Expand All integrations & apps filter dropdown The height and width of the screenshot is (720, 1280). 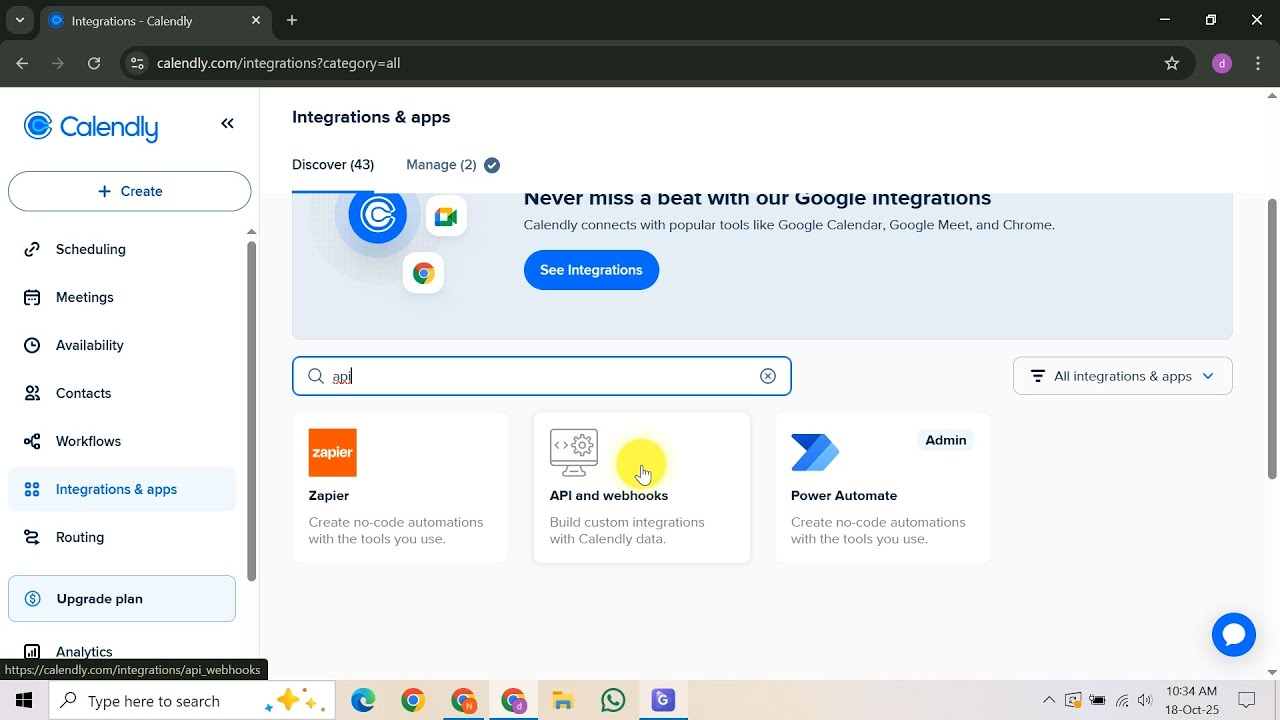pos(1122,376)
